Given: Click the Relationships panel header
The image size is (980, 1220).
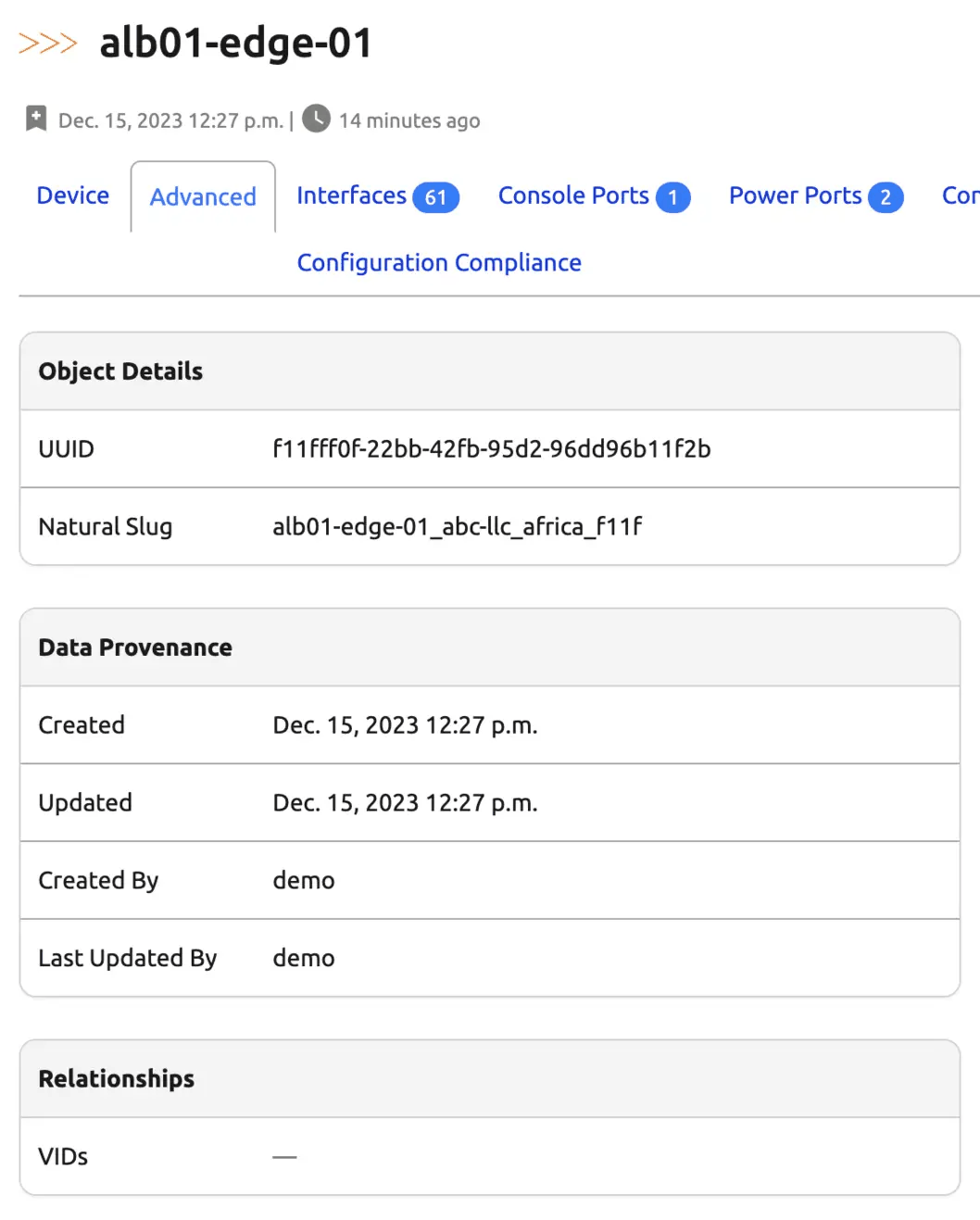Looking at the screenshot, I should [x=117, y=1079].
